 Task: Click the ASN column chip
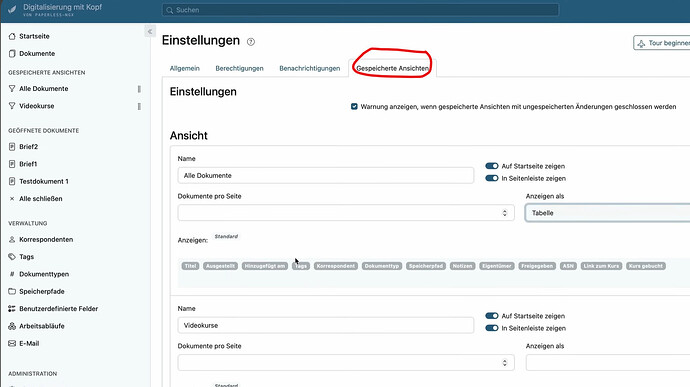(568, 266)
